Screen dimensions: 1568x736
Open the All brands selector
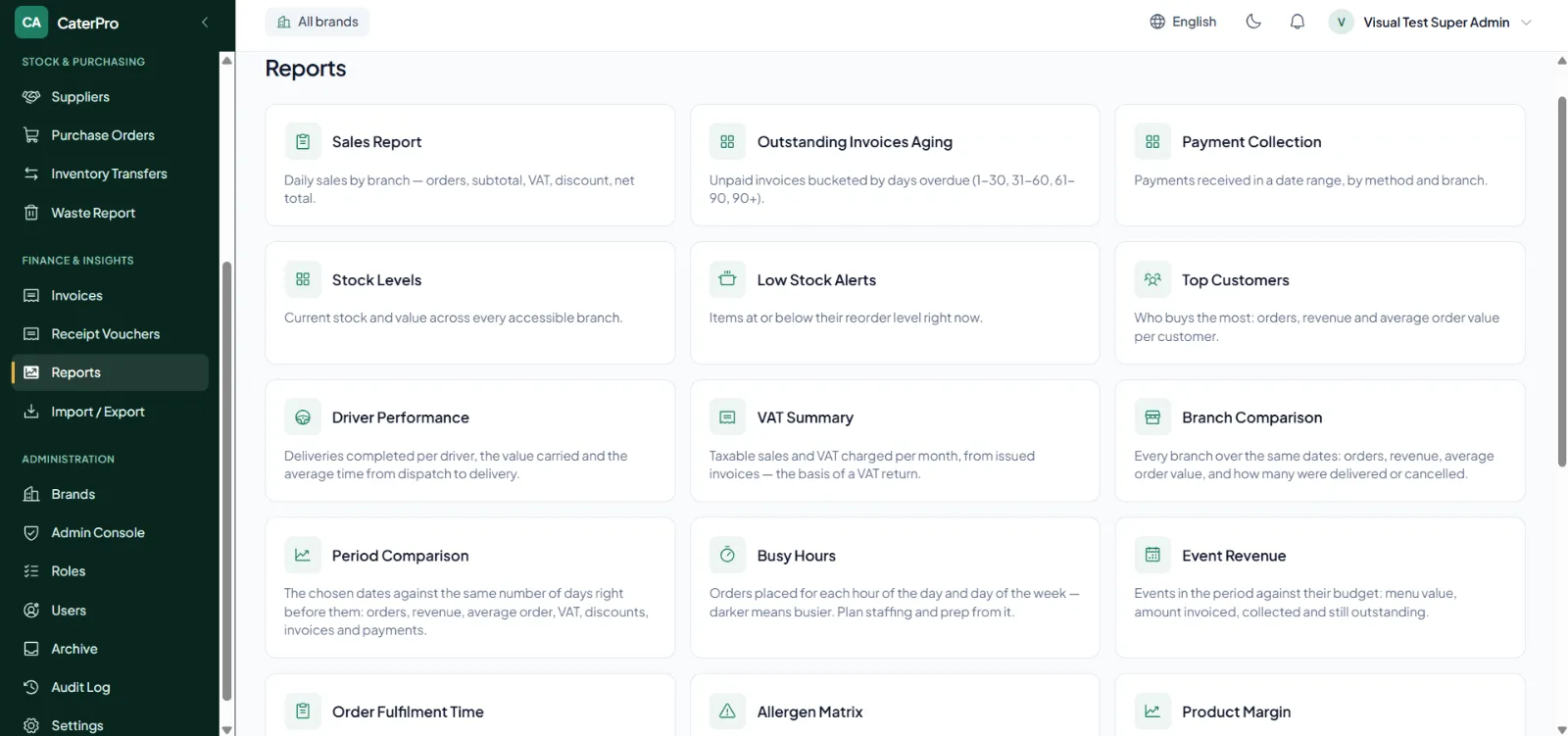318,22
